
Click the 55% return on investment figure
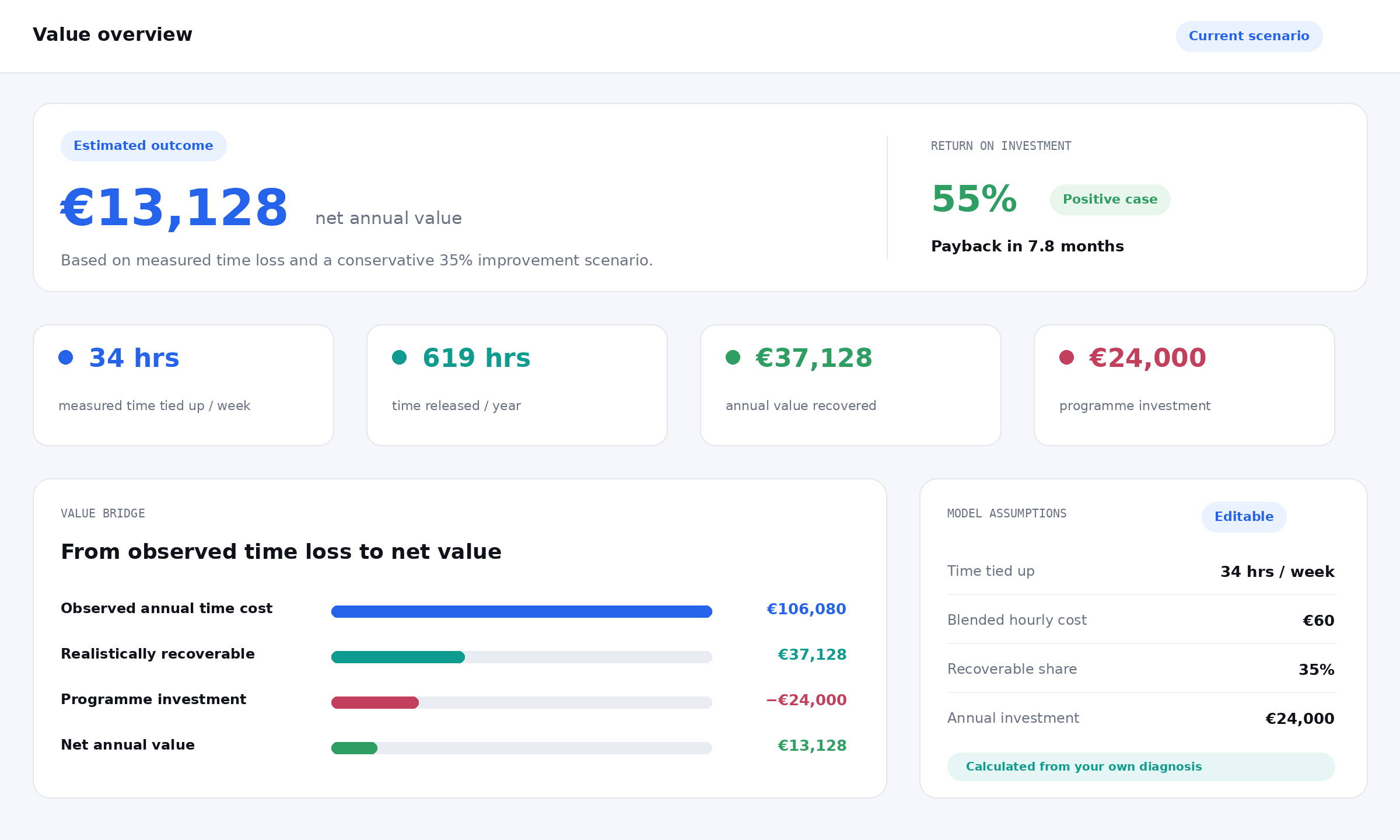tap(974, 199)
